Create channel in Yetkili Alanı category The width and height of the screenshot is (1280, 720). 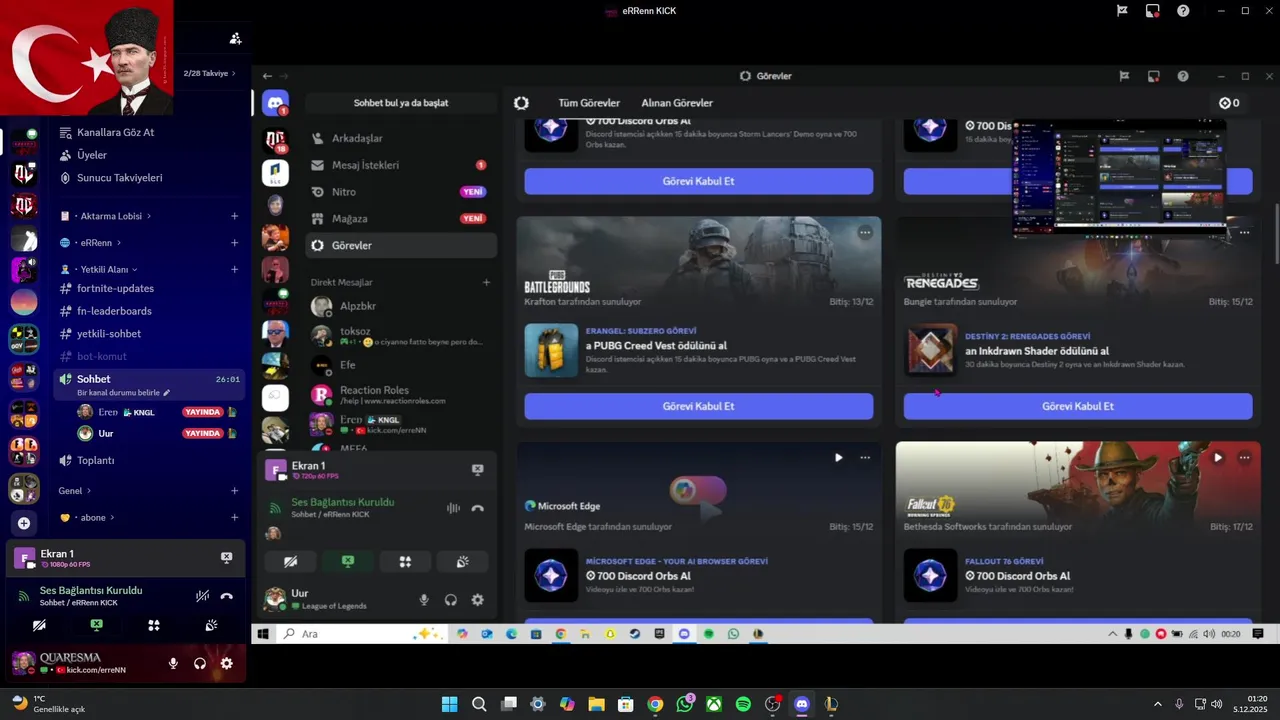tap(235, 269)
